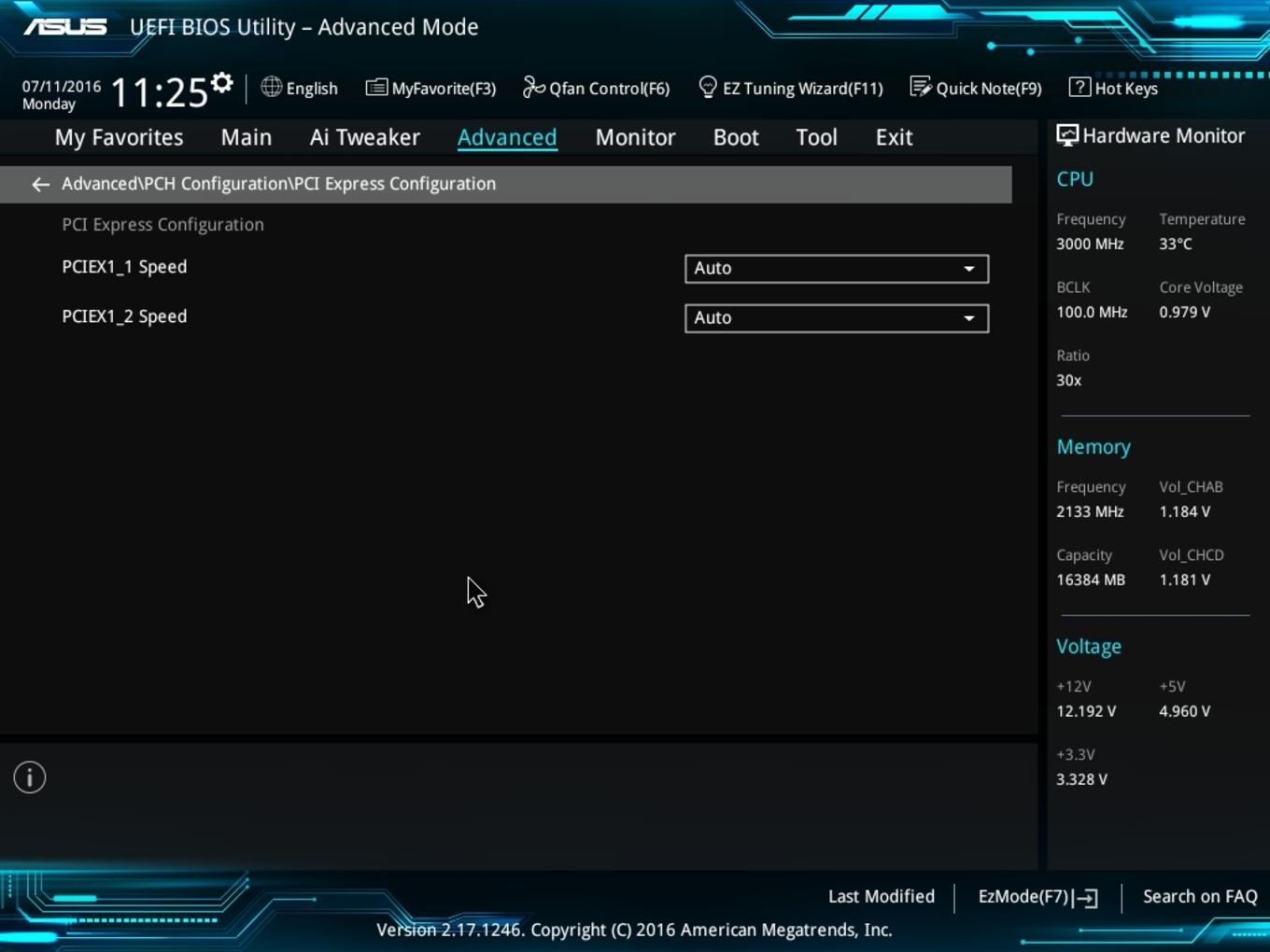The width and height of the screenshot is (1270, 952).
Task: Click +5V value 4.960 V
Action: (1185, 712)
